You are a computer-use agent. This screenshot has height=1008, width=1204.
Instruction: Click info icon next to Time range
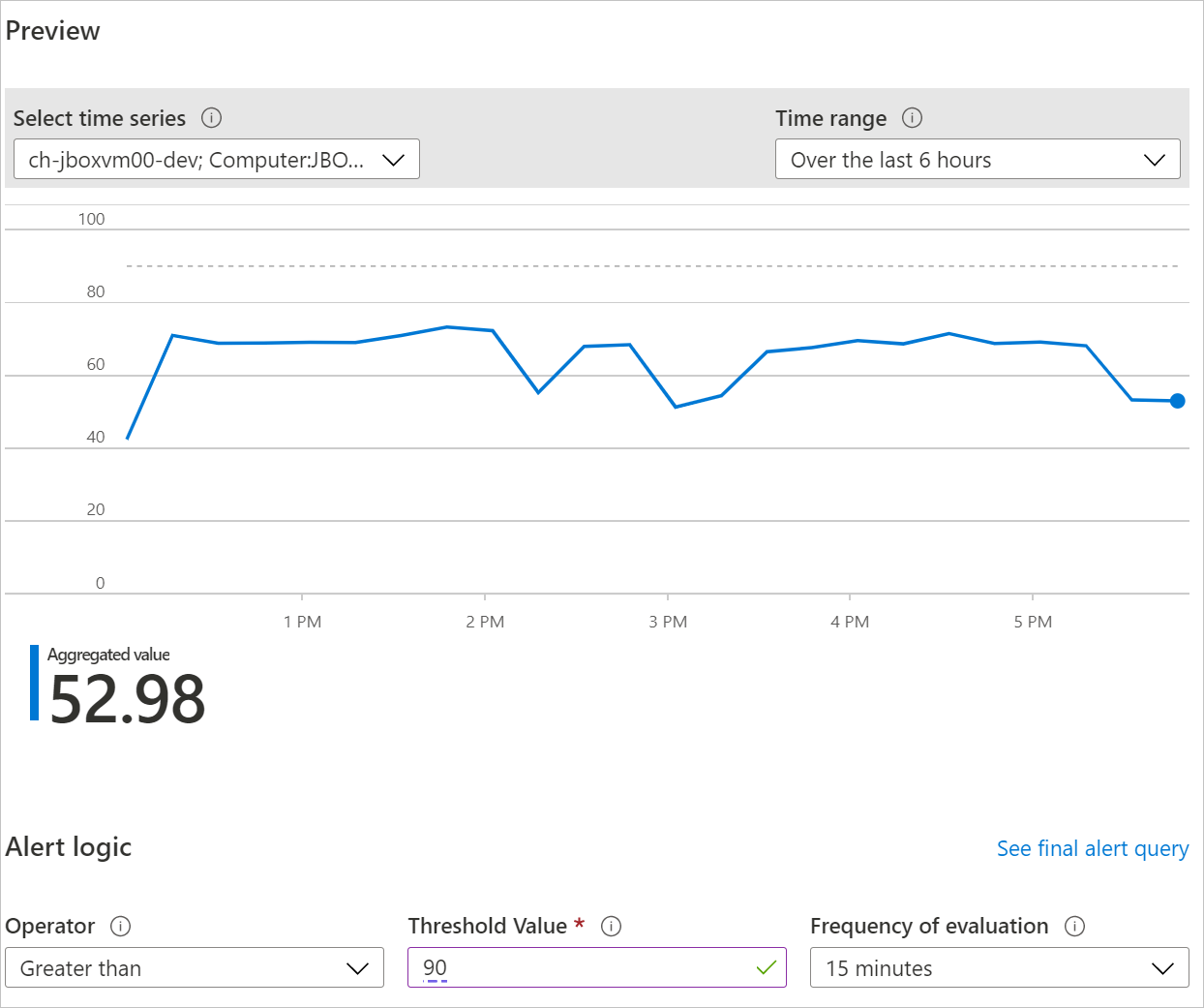point(912,118)
